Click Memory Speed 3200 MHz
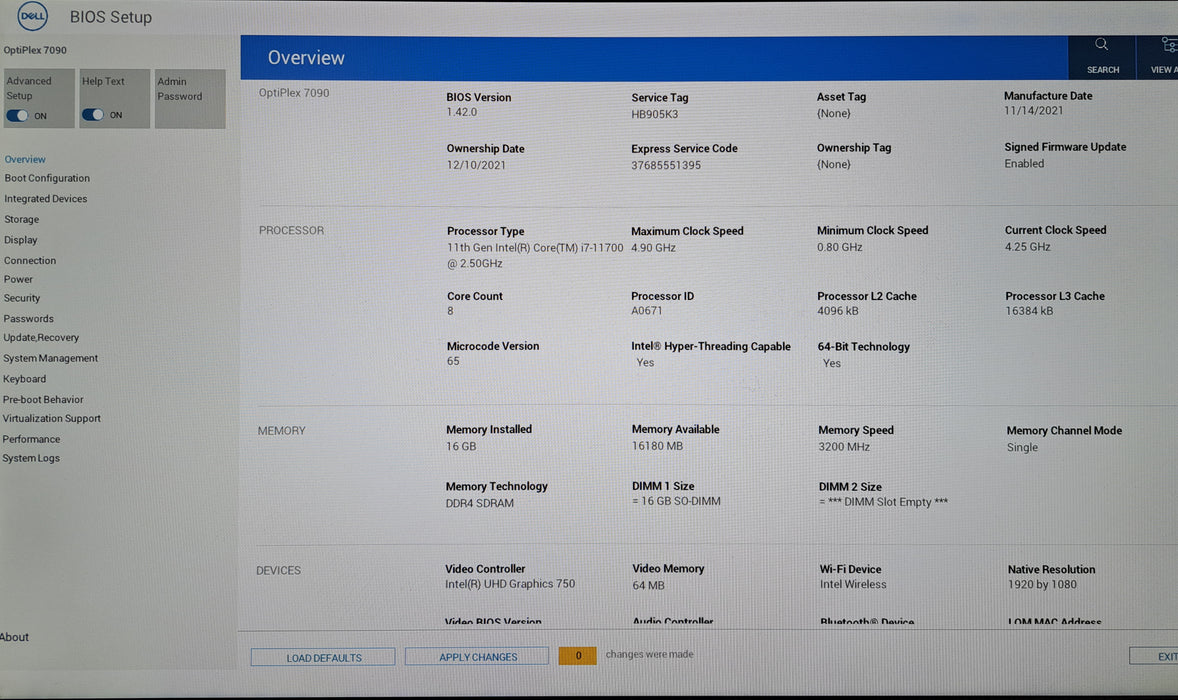This screenshot has width=1178, height=700. [844, 447]
